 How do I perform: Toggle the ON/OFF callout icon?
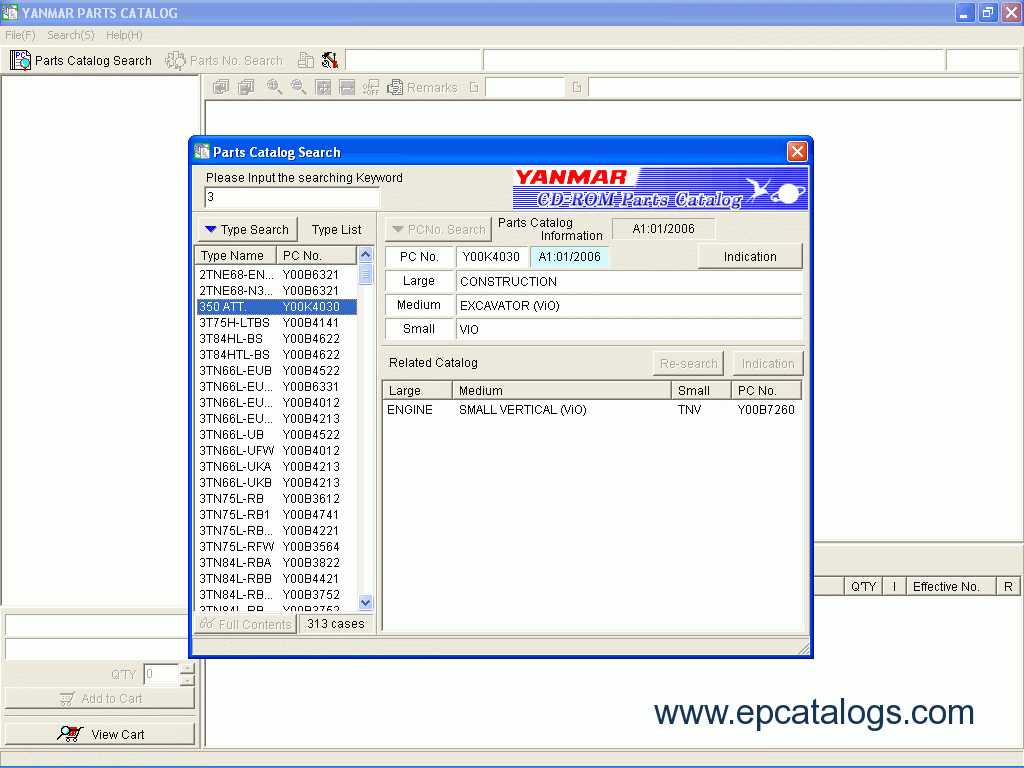click(371, 87)
